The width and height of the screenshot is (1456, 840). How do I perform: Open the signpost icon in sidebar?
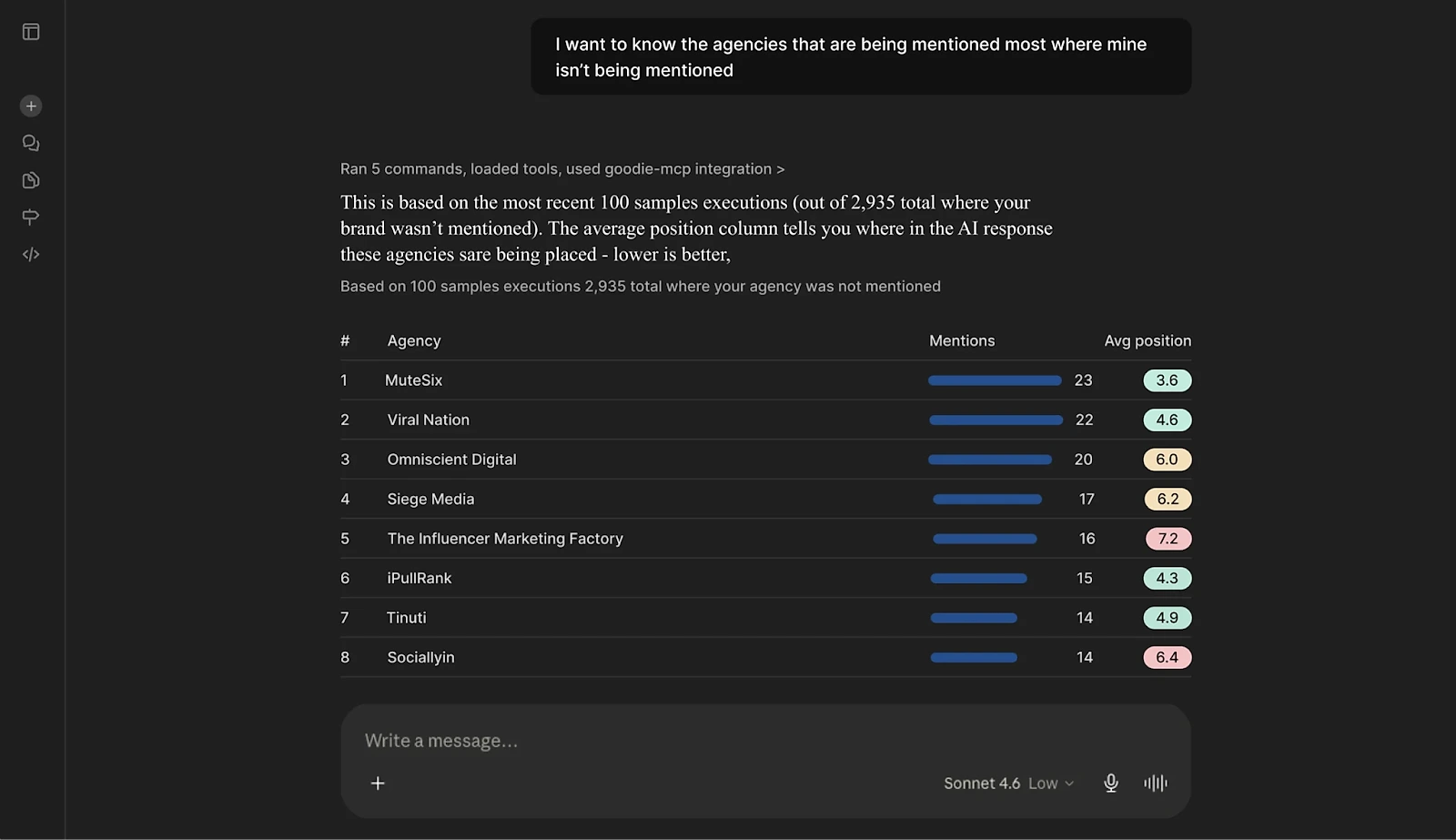pos(31,218)
